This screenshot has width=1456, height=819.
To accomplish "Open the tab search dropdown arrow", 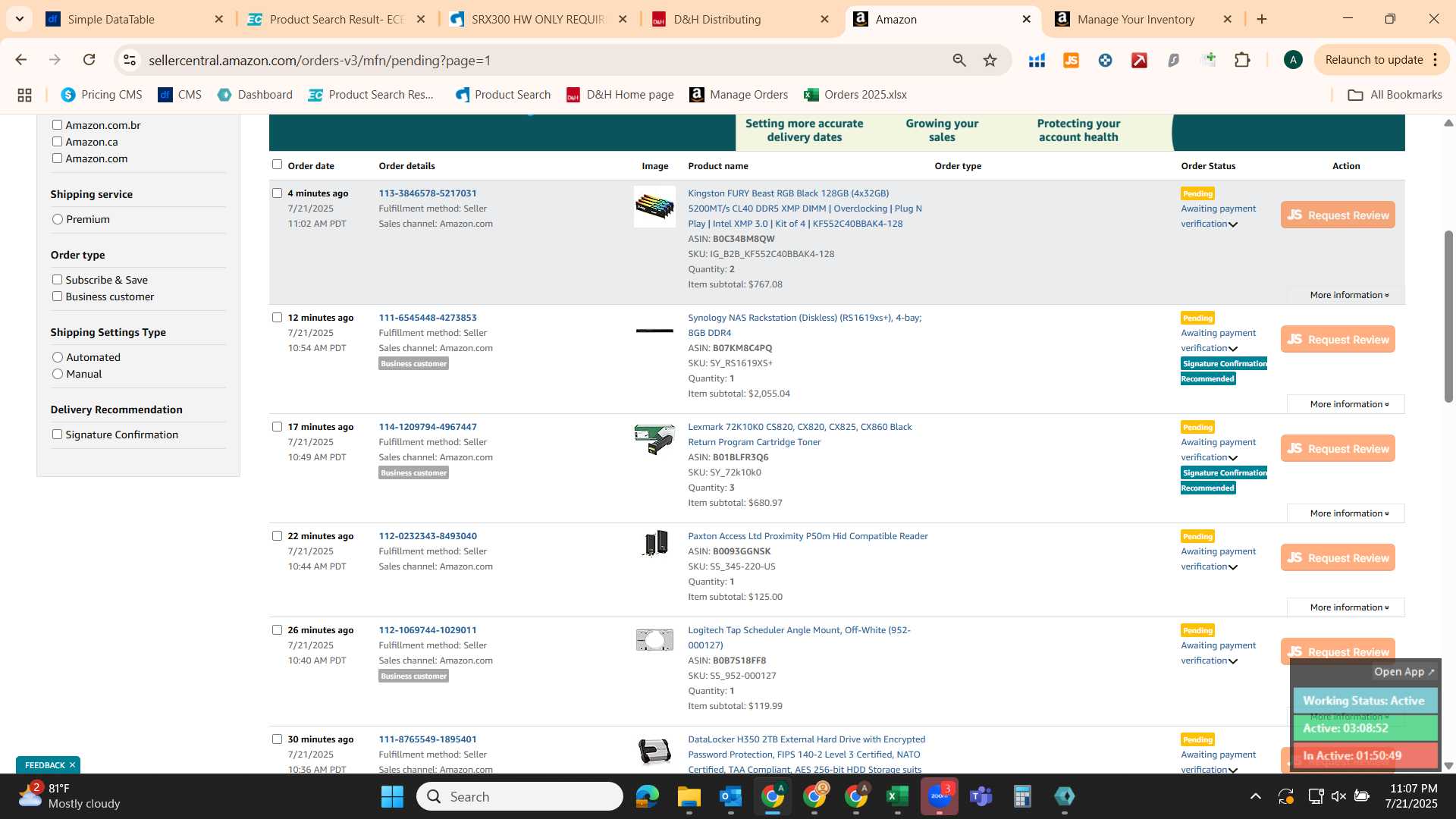I will pyautogui.click(x=20, y=19).
